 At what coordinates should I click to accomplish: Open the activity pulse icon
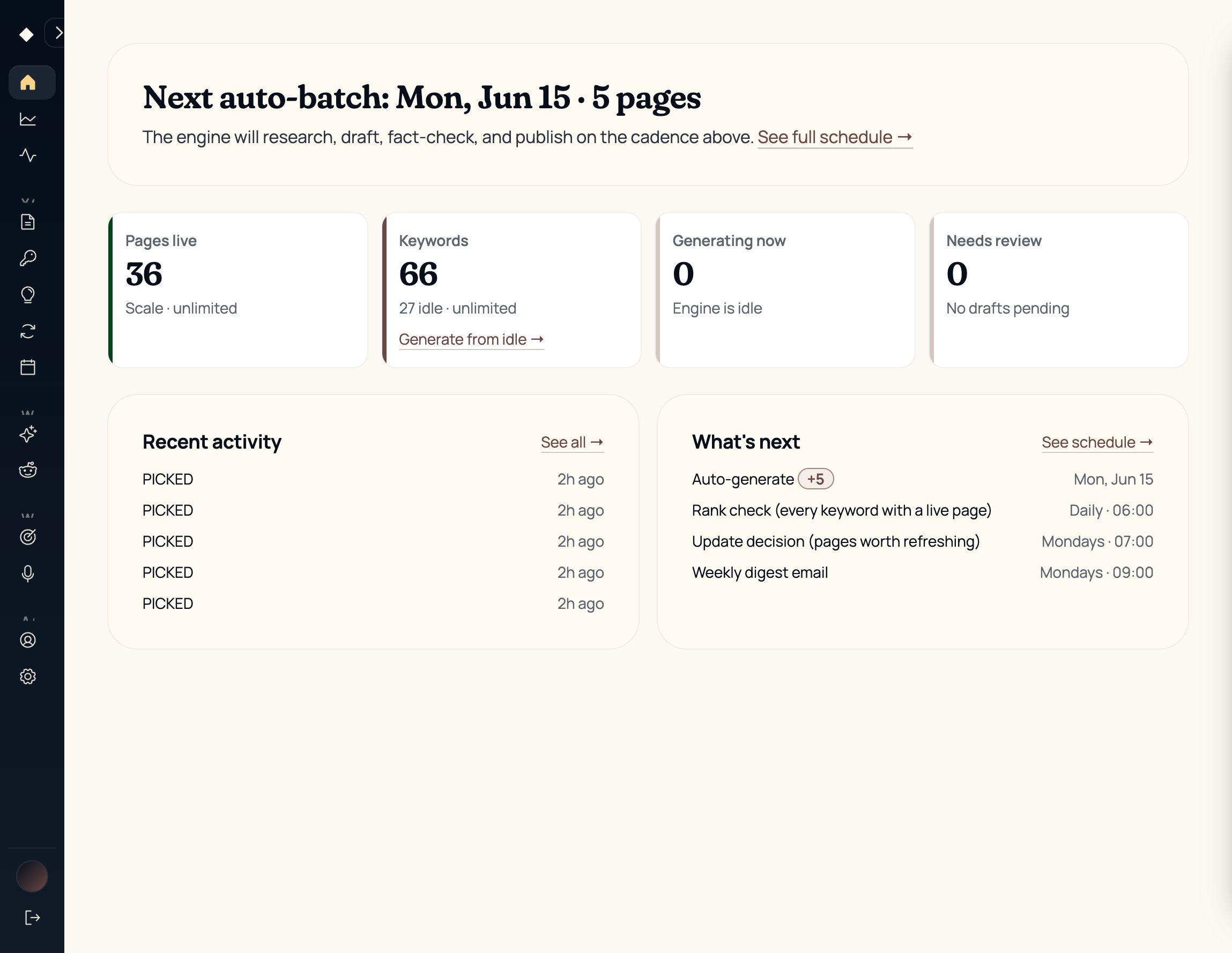tap(28, 155)
